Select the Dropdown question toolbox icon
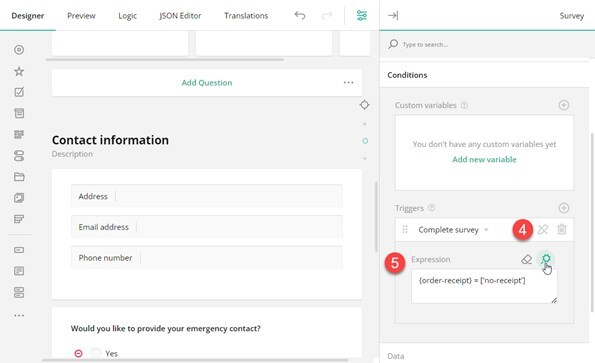Screen dimensions: 595x363 pyautogui.click(x=19, y=113)
